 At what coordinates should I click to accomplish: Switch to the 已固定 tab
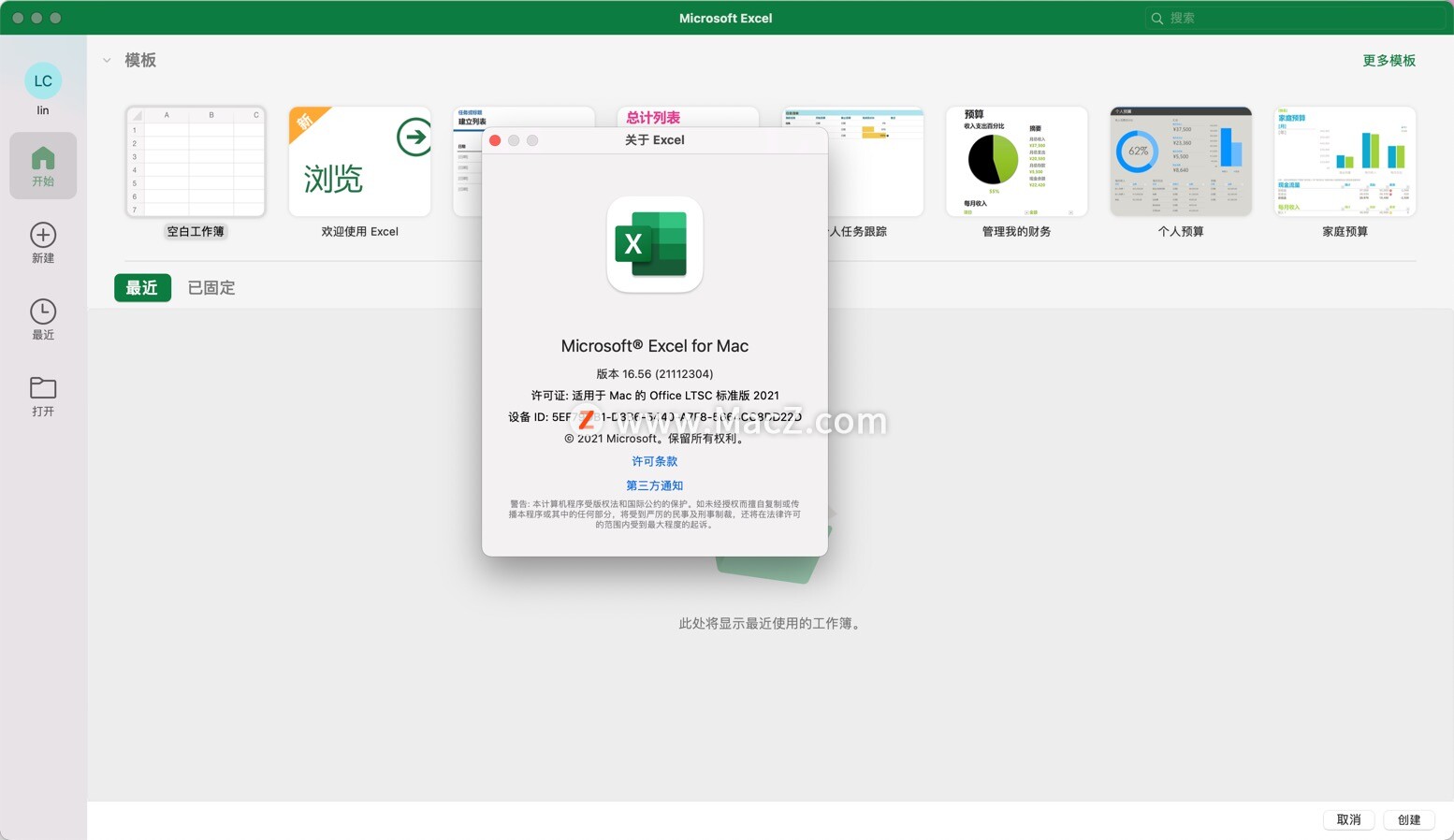211,287
